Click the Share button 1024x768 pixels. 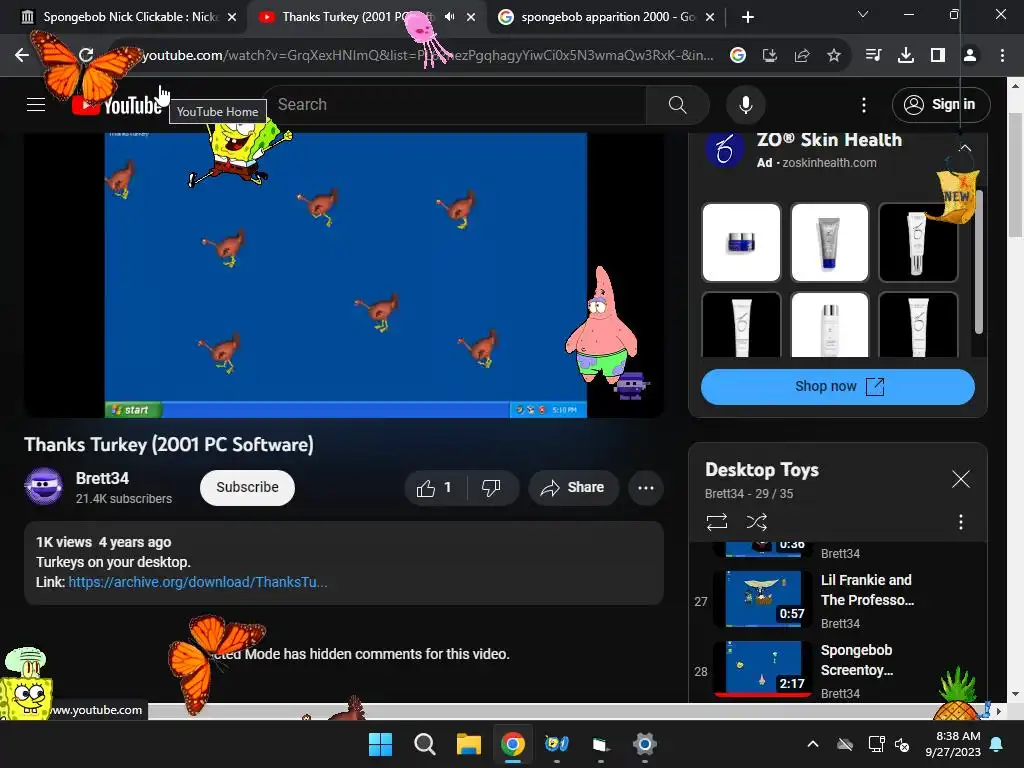tap(573, 487)
